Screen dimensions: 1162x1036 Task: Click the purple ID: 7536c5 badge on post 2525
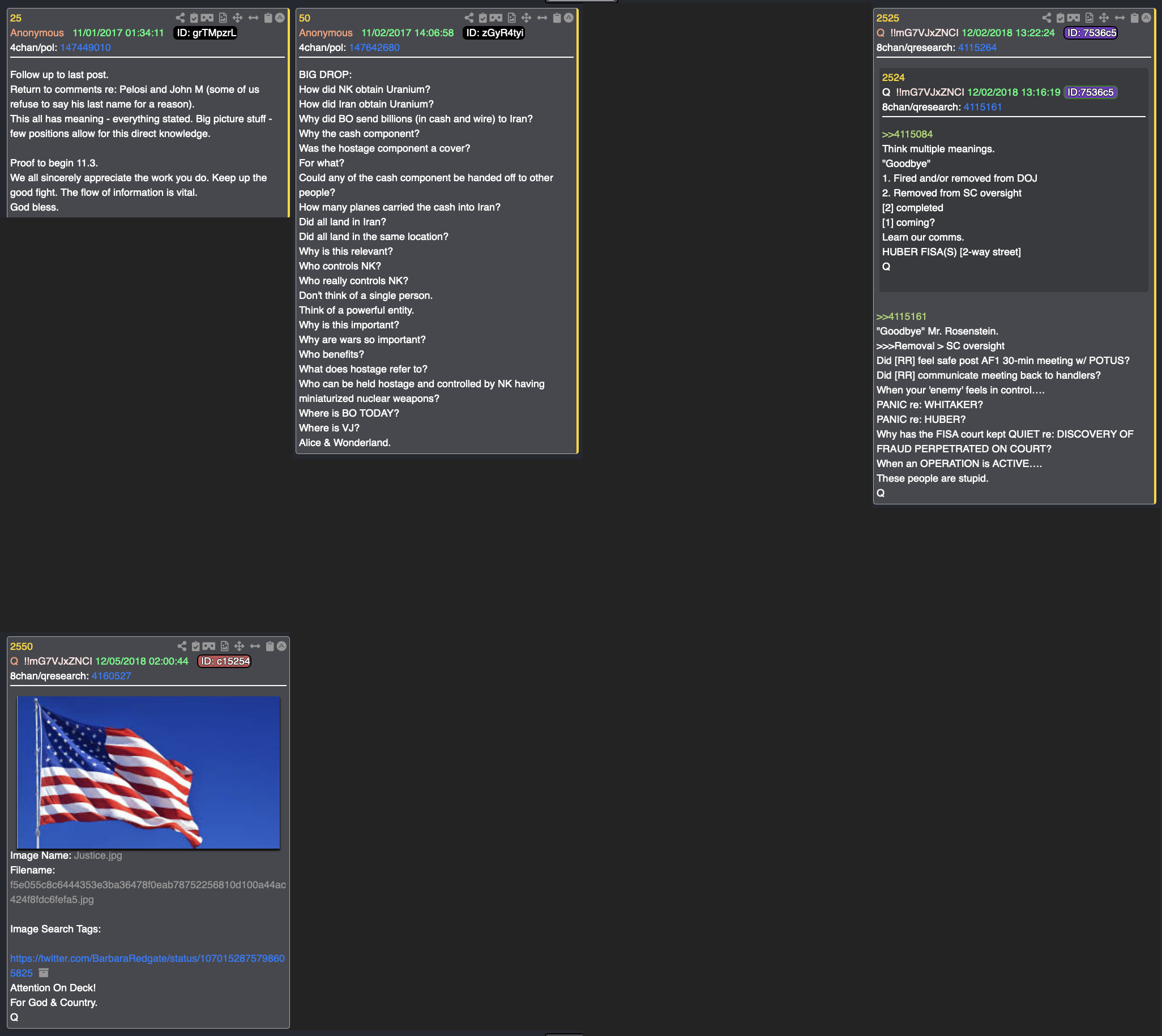click(x=1090, y=33)
